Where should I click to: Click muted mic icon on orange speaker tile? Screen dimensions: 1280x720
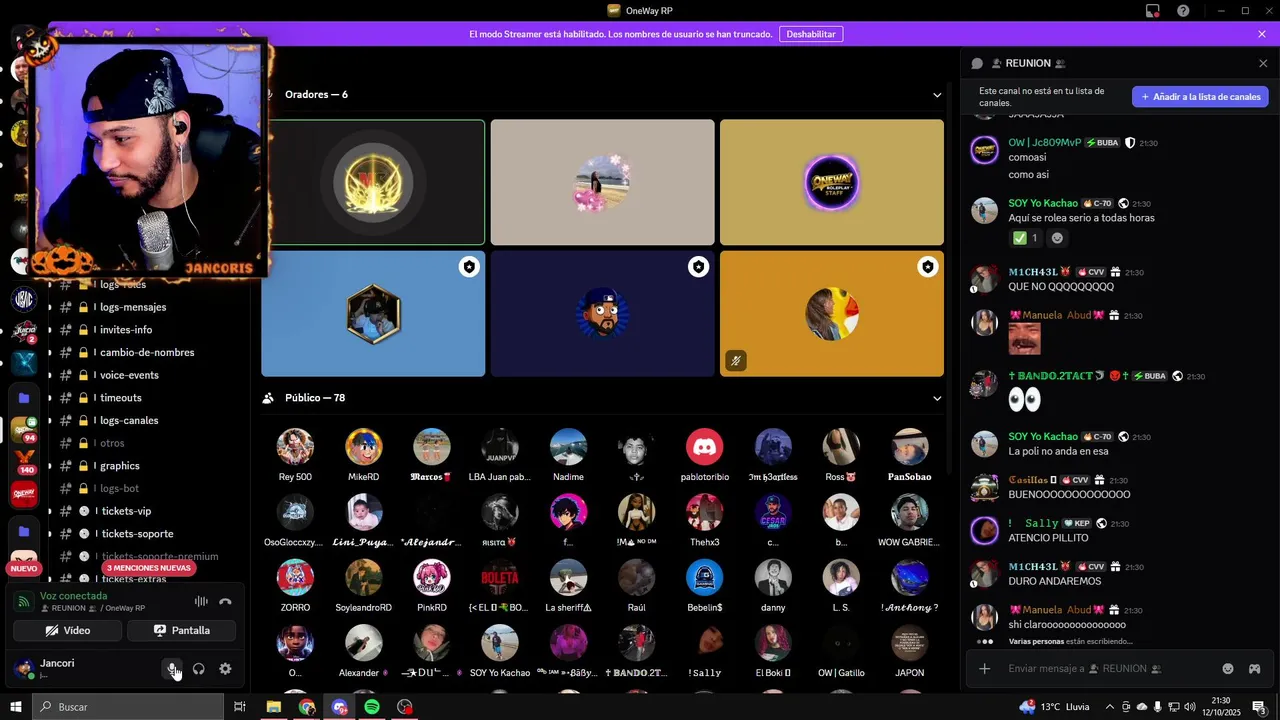click(736, 361)
